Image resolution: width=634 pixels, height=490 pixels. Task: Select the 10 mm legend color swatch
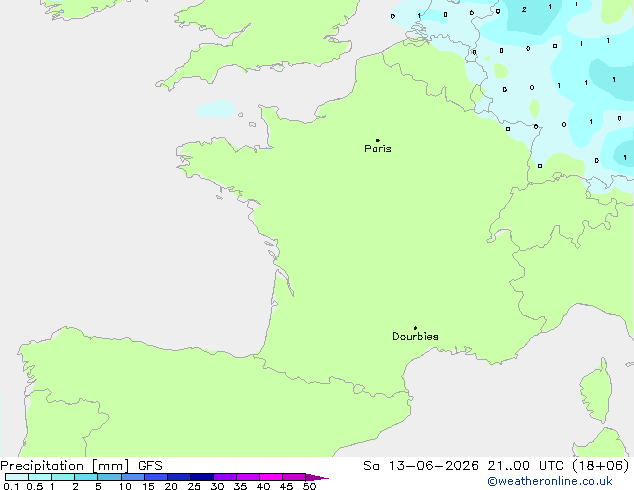[x=132, y=477]
